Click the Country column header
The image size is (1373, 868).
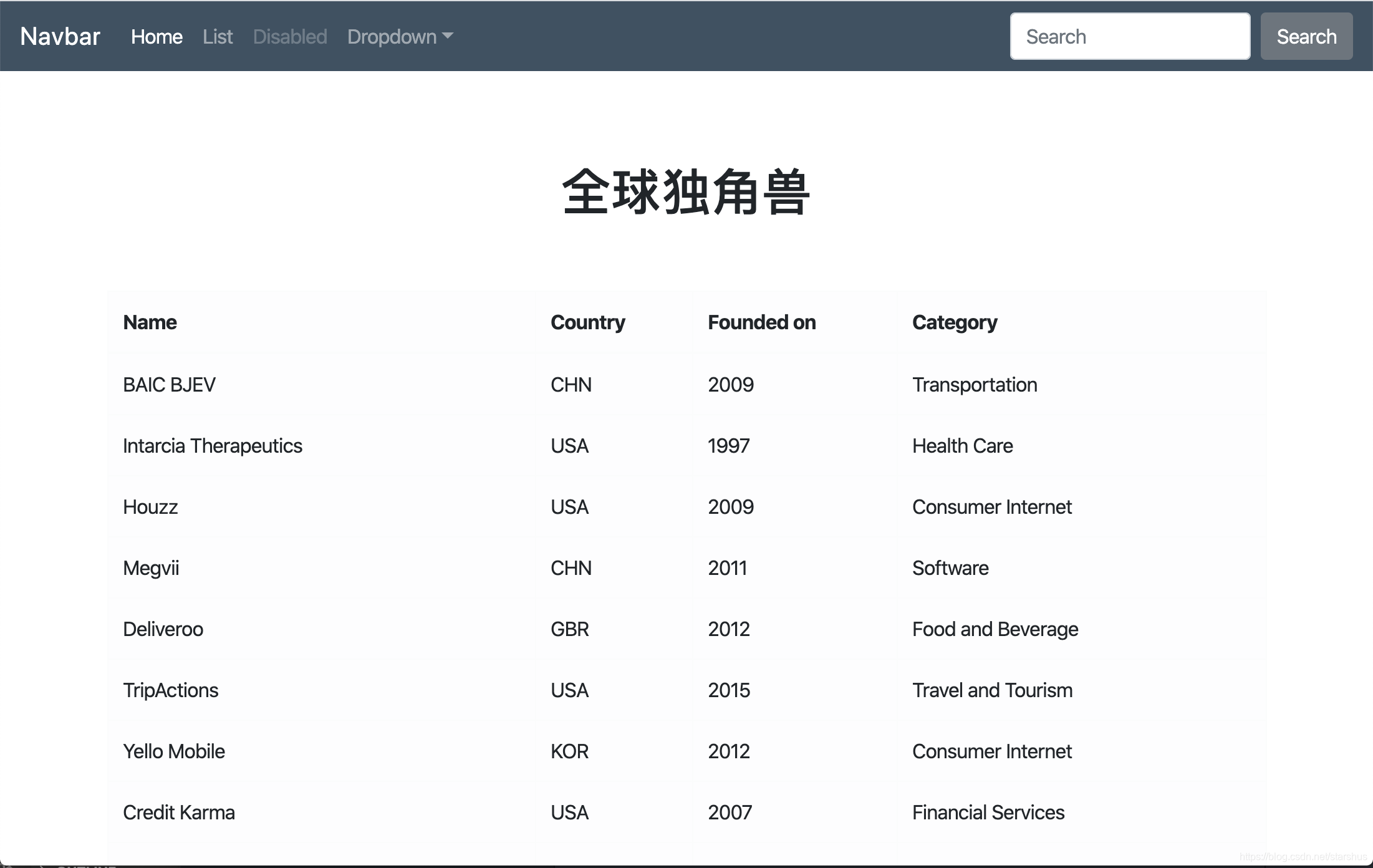click(x=587, y=322)
